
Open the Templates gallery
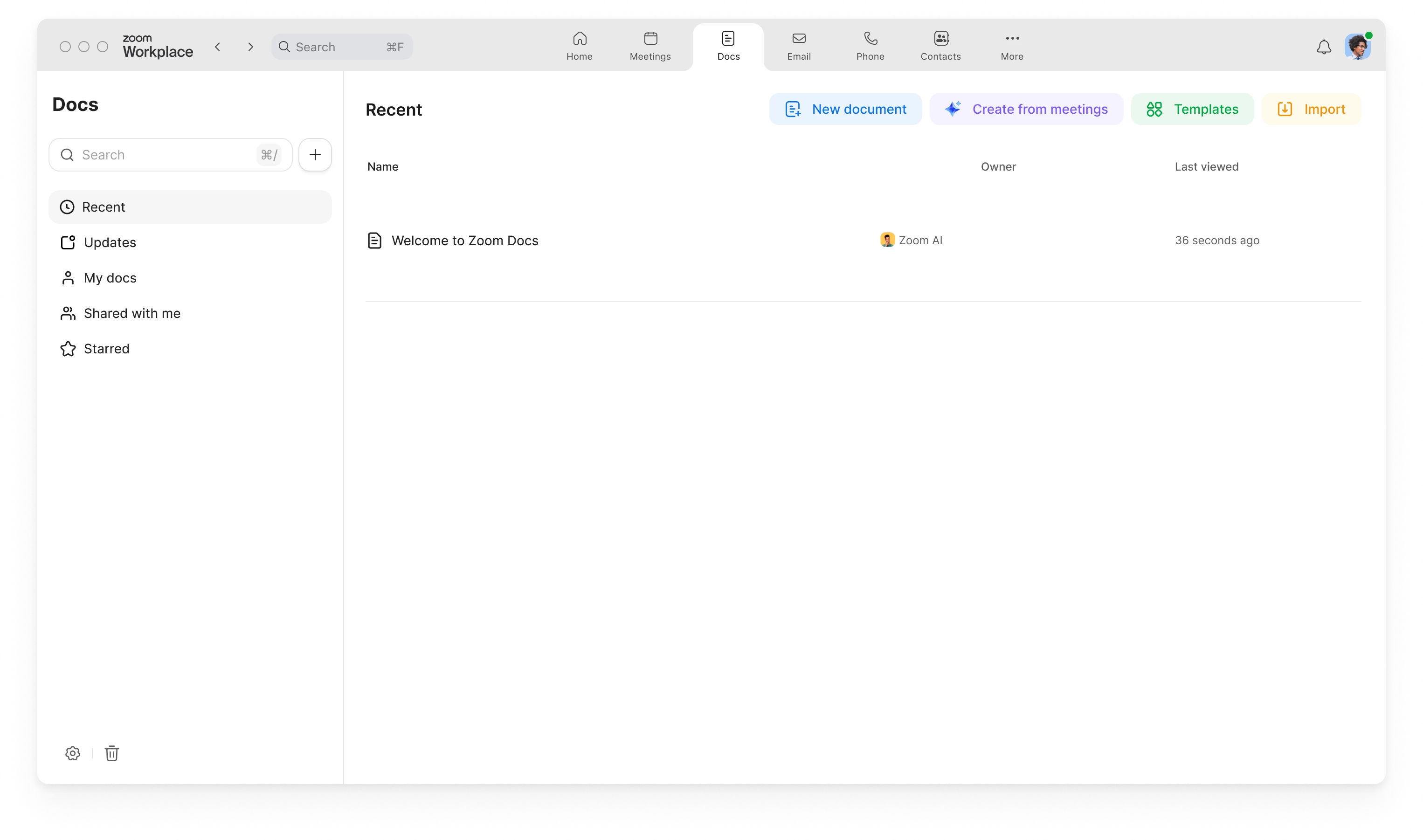pos(1192,109)
